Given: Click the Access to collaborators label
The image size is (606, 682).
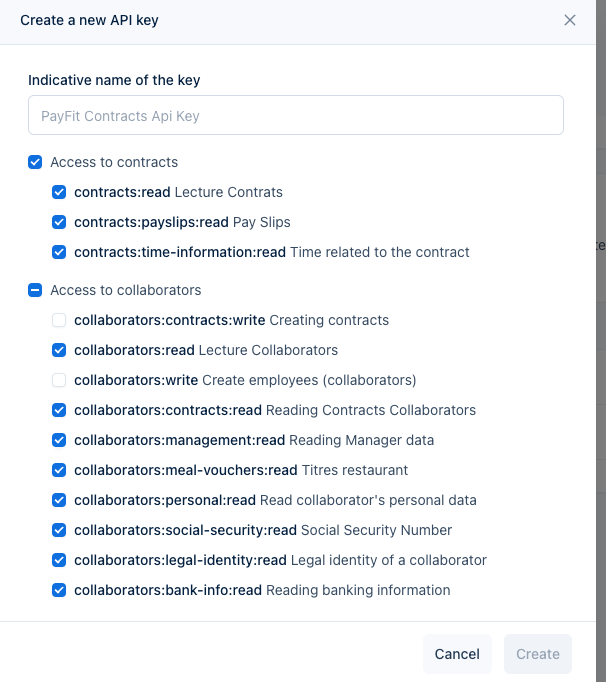Looking at the screenshot, I should point(126,290).
